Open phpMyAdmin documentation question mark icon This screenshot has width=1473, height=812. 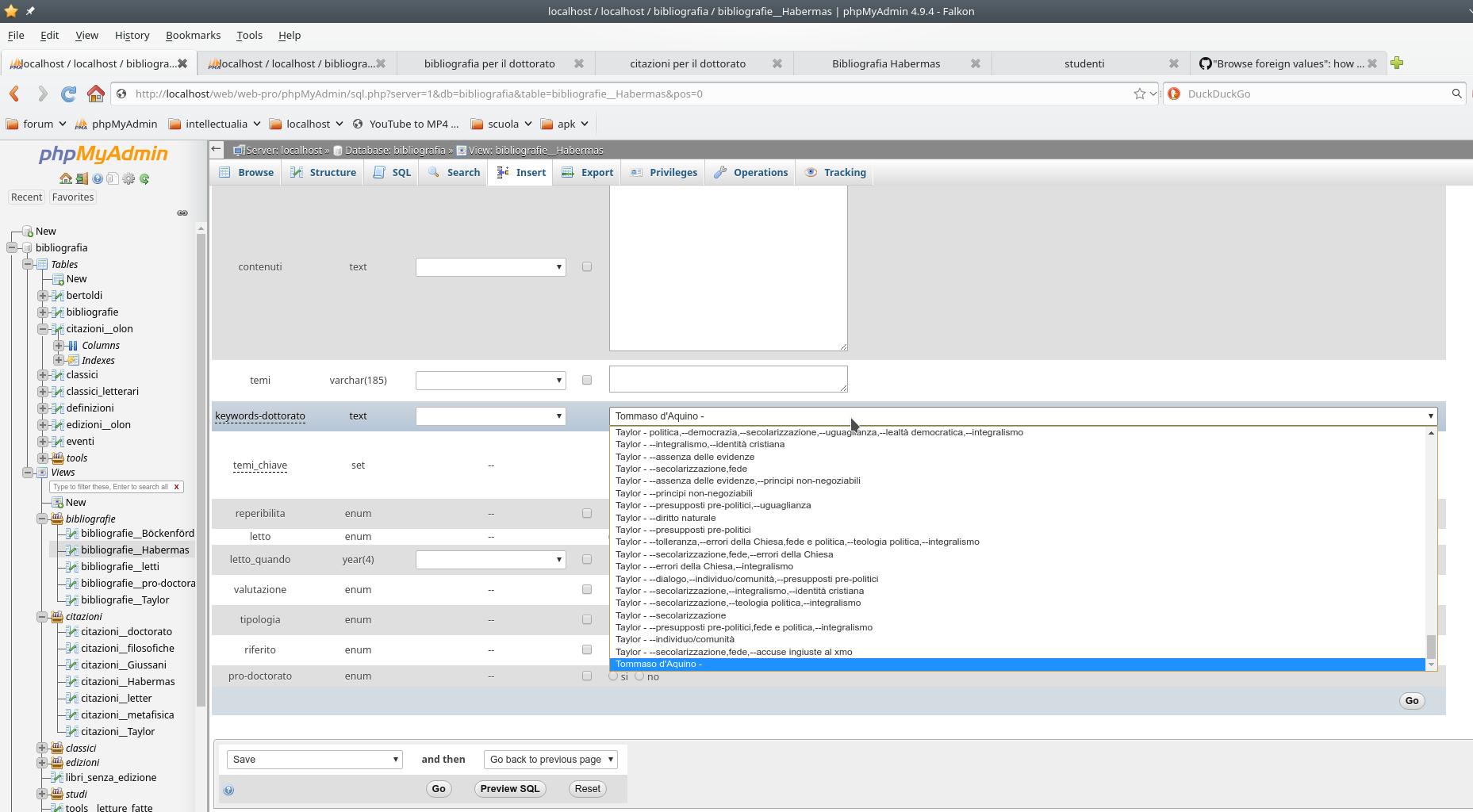tap(98, 178)
